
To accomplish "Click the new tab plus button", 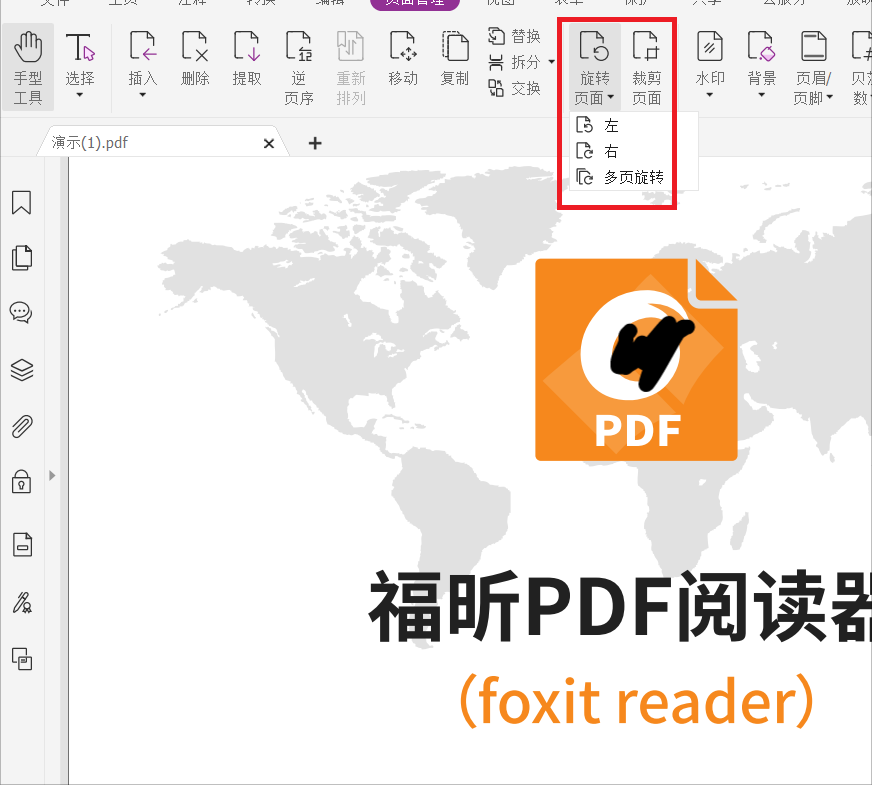I will (314, 143).
